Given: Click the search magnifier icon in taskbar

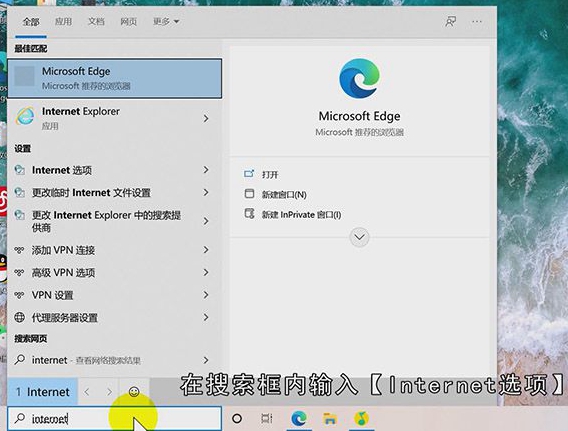Looking at the screenshot, I should (20, 418).
